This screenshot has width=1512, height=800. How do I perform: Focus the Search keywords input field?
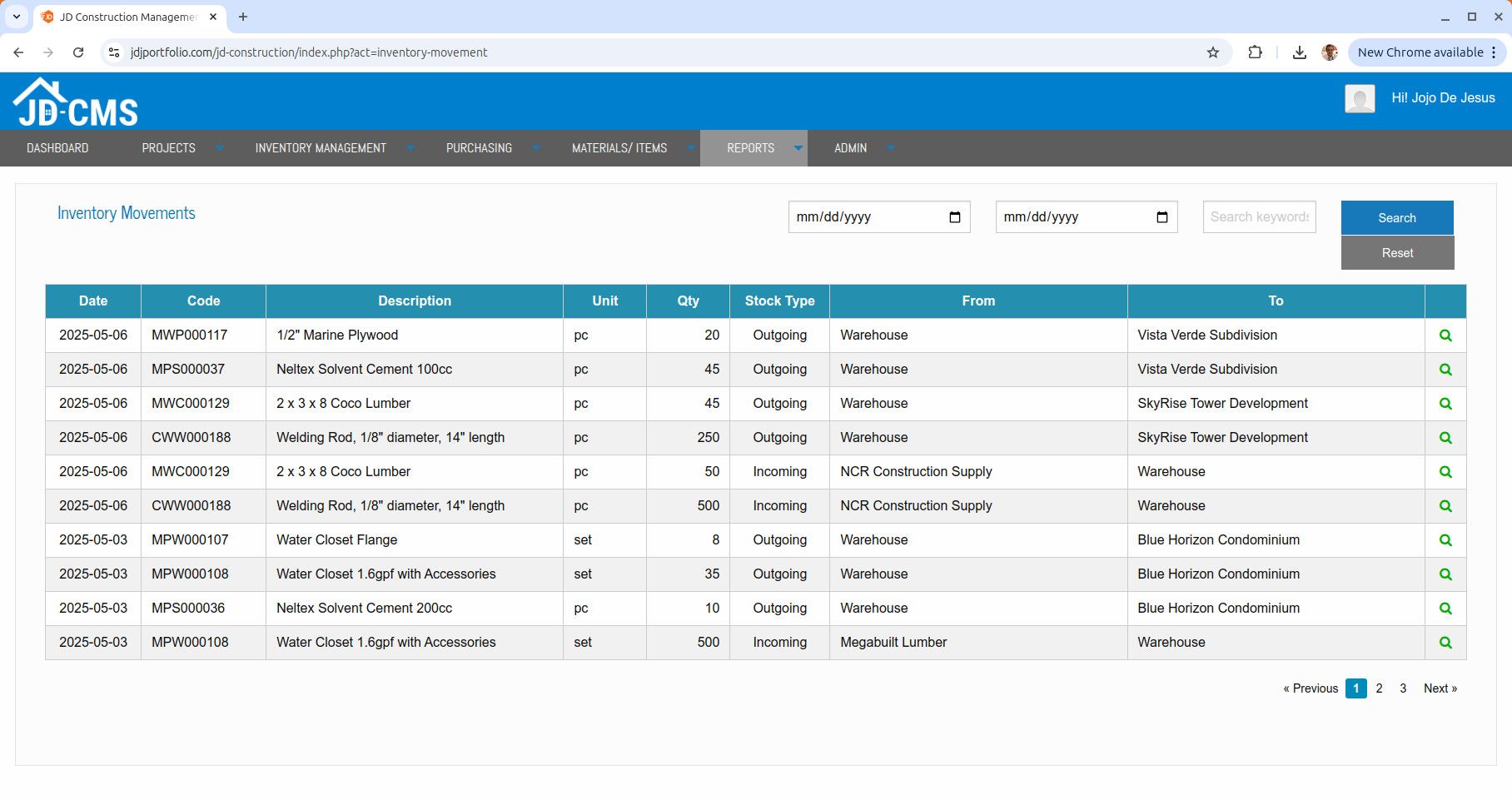1258,217
